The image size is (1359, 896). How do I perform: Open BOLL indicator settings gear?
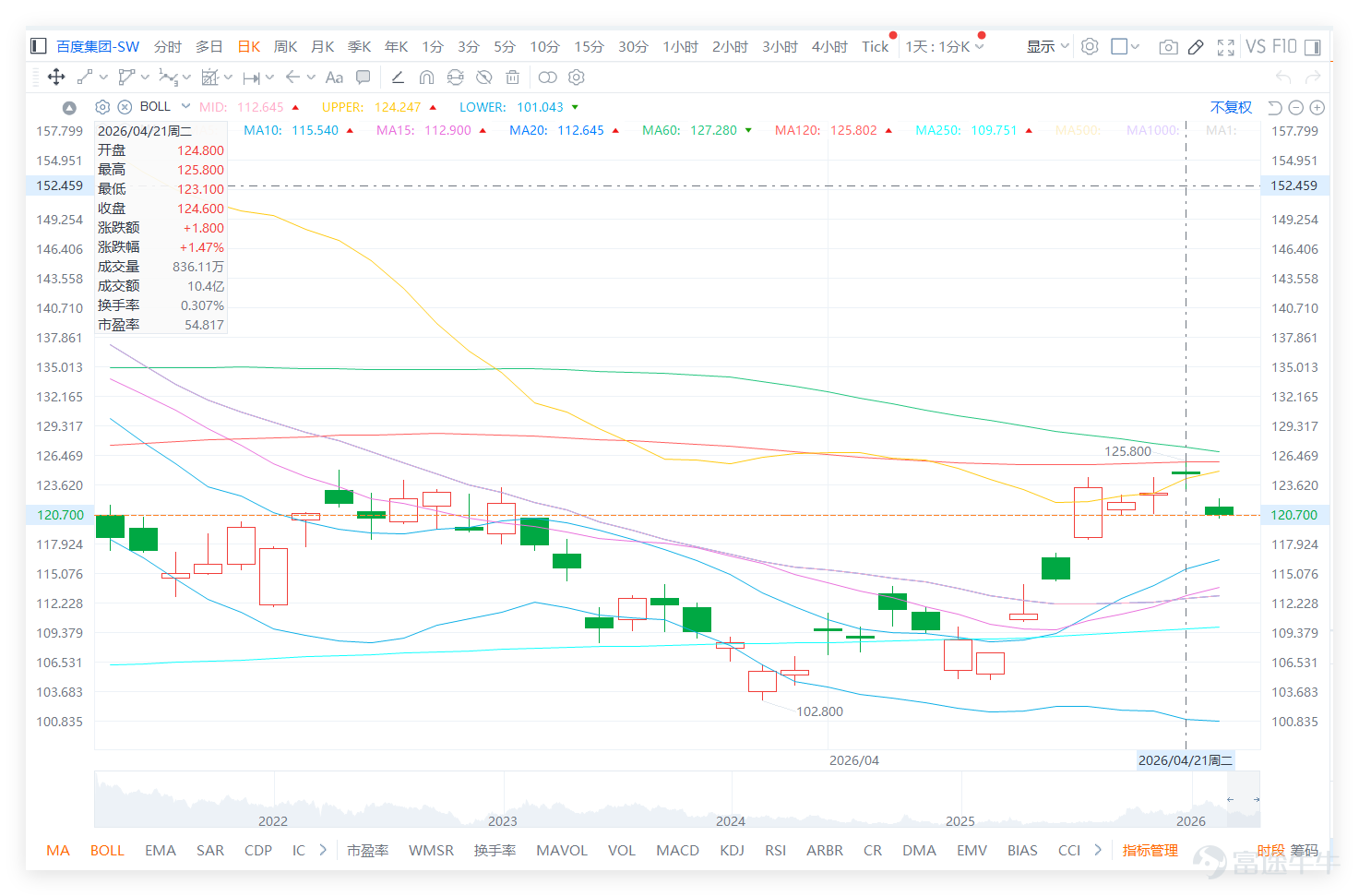tap(102, 107)
